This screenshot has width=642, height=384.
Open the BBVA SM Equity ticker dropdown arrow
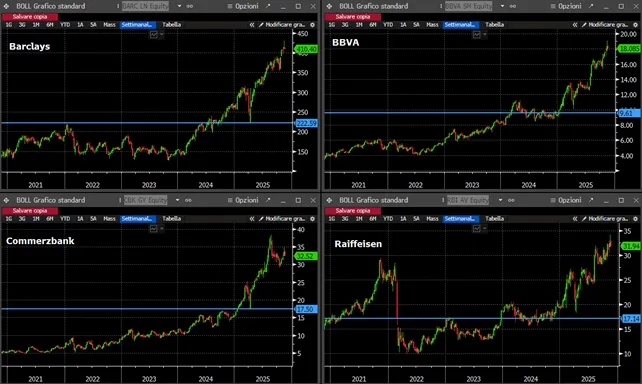[502, 6]
